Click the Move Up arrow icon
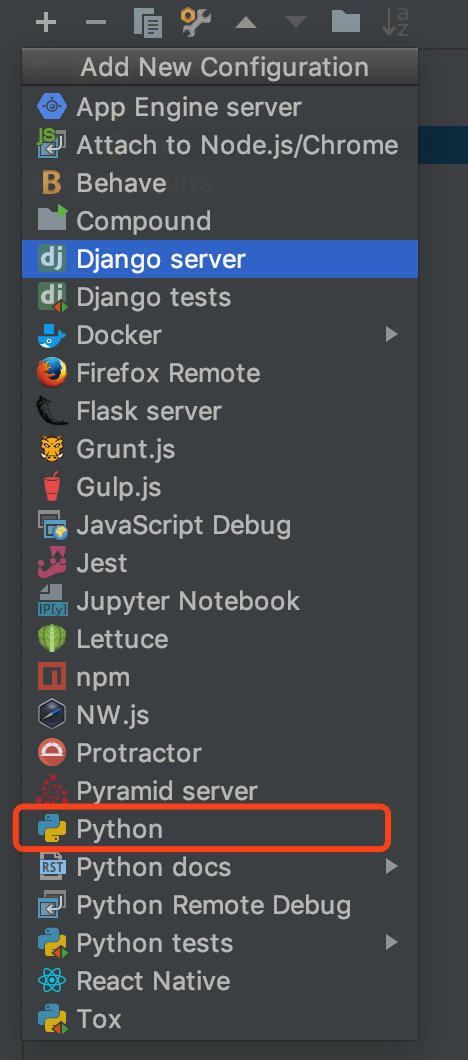The height and width of the screenshot is (1060, 468). click(246, 23)
